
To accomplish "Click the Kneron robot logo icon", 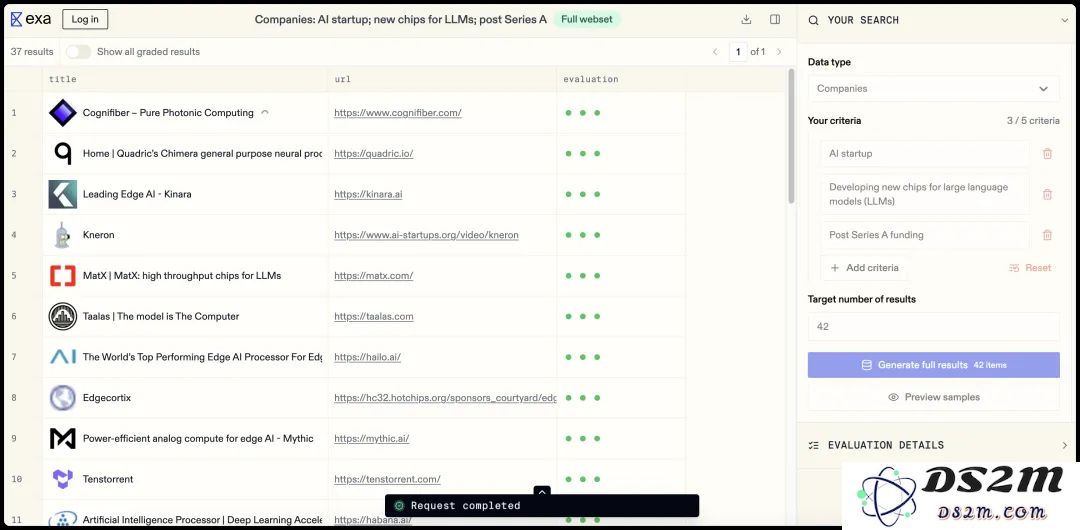I will [63, 234].
